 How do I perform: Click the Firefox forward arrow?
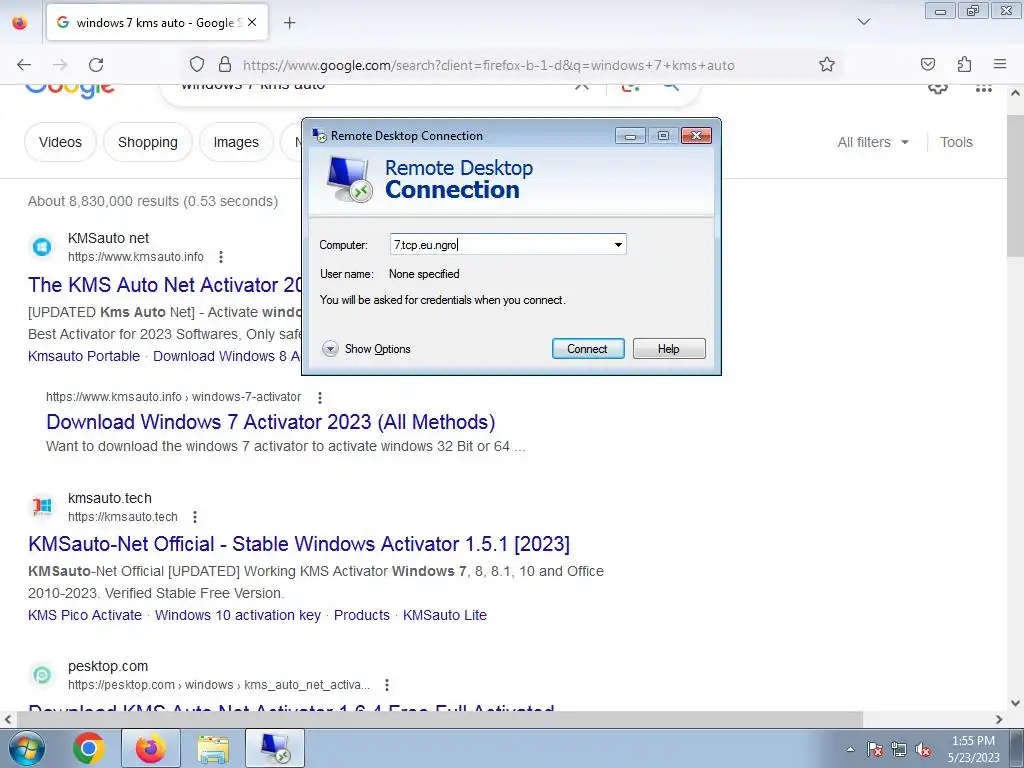60,65
